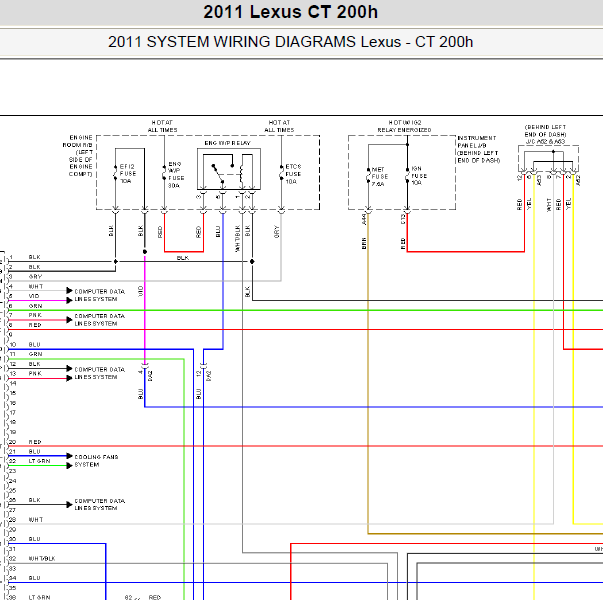The height and width of the screenshot is (600, 603).
Task: Select pin 11 GRN wire label
Action: pos(35,354)
